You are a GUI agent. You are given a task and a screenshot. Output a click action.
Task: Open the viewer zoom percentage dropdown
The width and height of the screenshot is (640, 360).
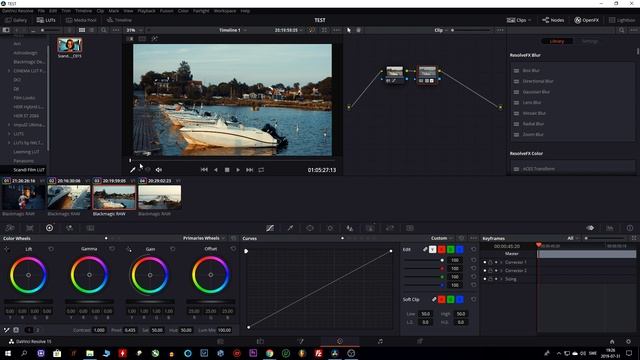pyautogui.click(x=134, y=30)
